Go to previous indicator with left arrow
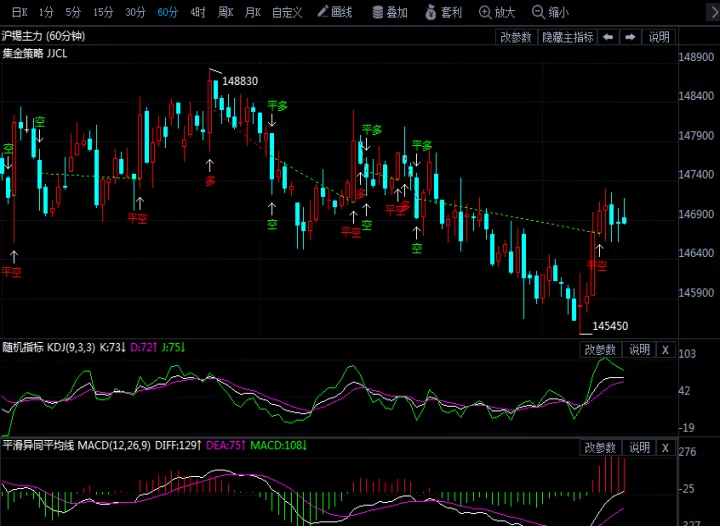 click(608, 37)
